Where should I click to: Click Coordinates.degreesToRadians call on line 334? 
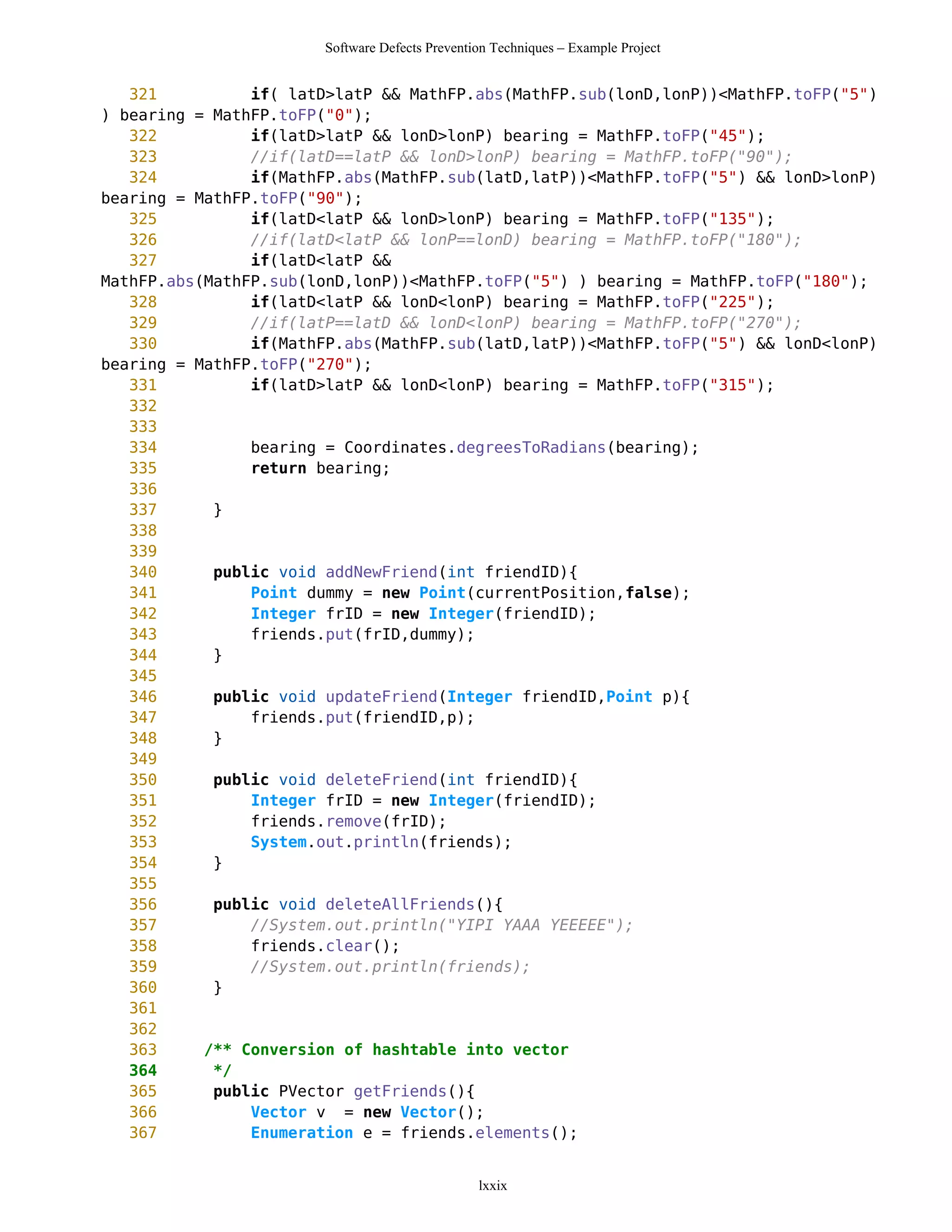(x=522, y=447)
